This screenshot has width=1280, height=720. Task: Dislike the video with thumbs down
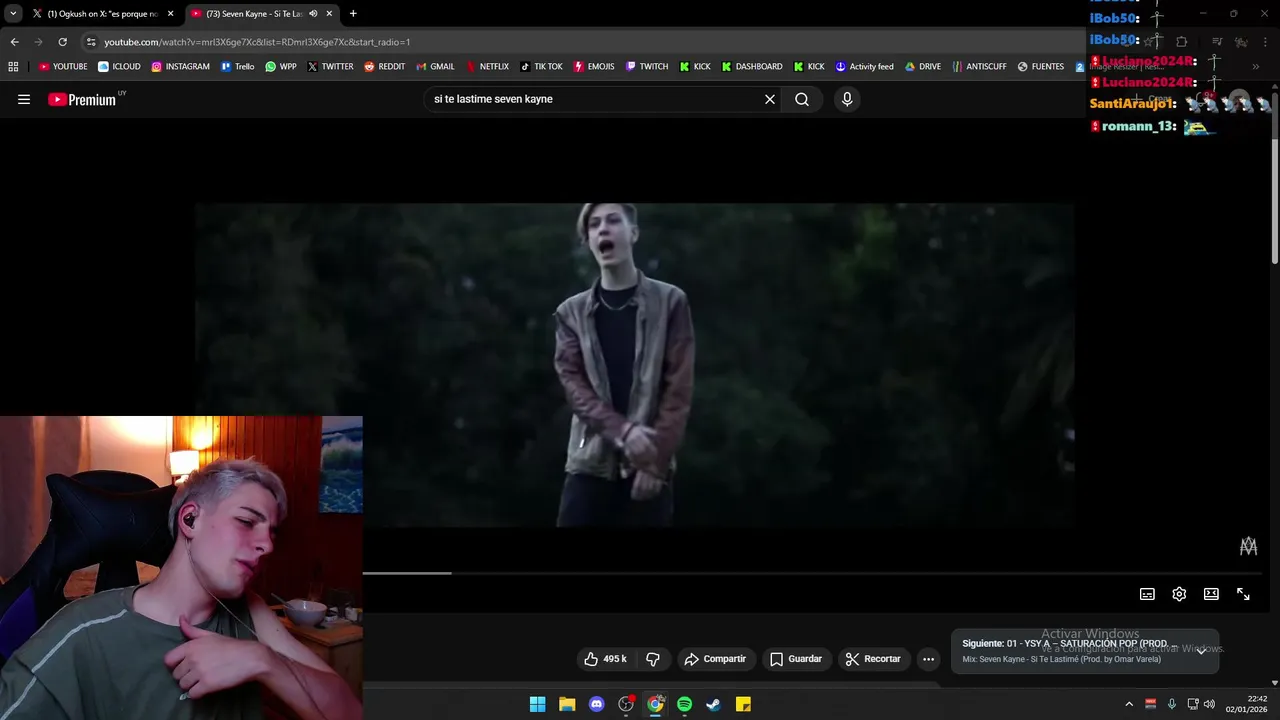pos(653,659)
